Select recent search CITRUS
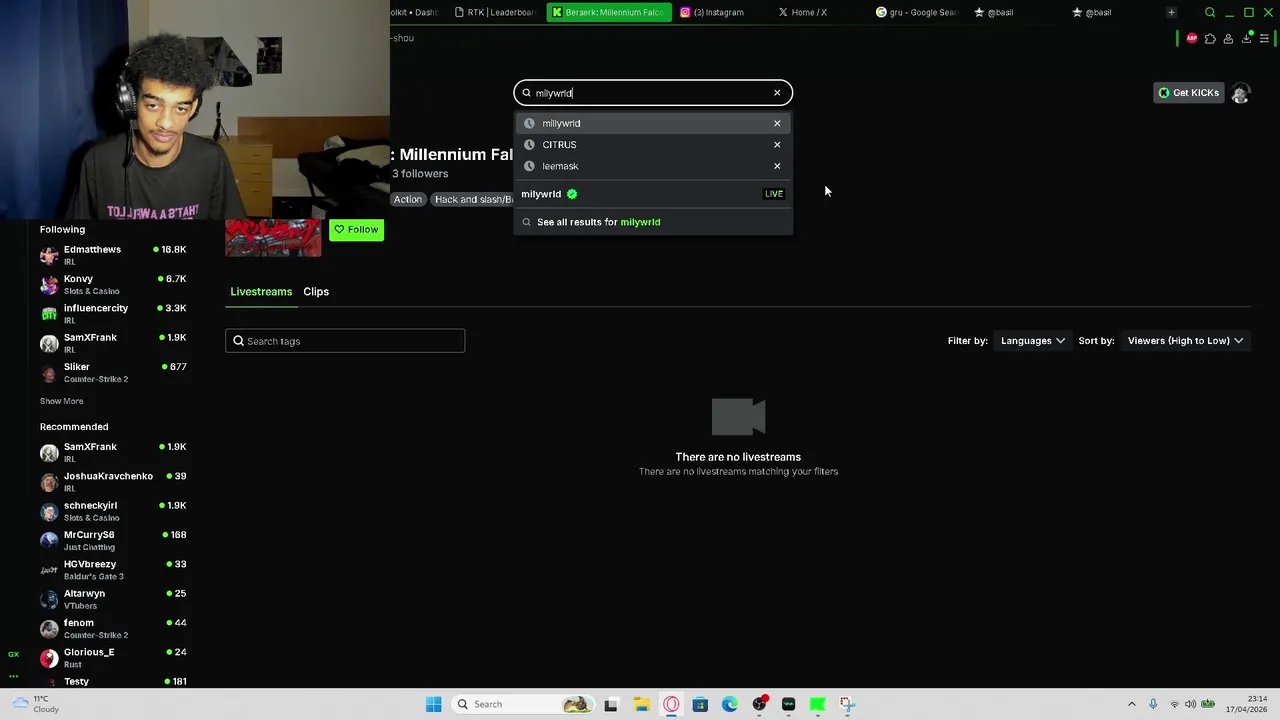The width and height of the screenshot is (1280, 720). pos(653,145)
